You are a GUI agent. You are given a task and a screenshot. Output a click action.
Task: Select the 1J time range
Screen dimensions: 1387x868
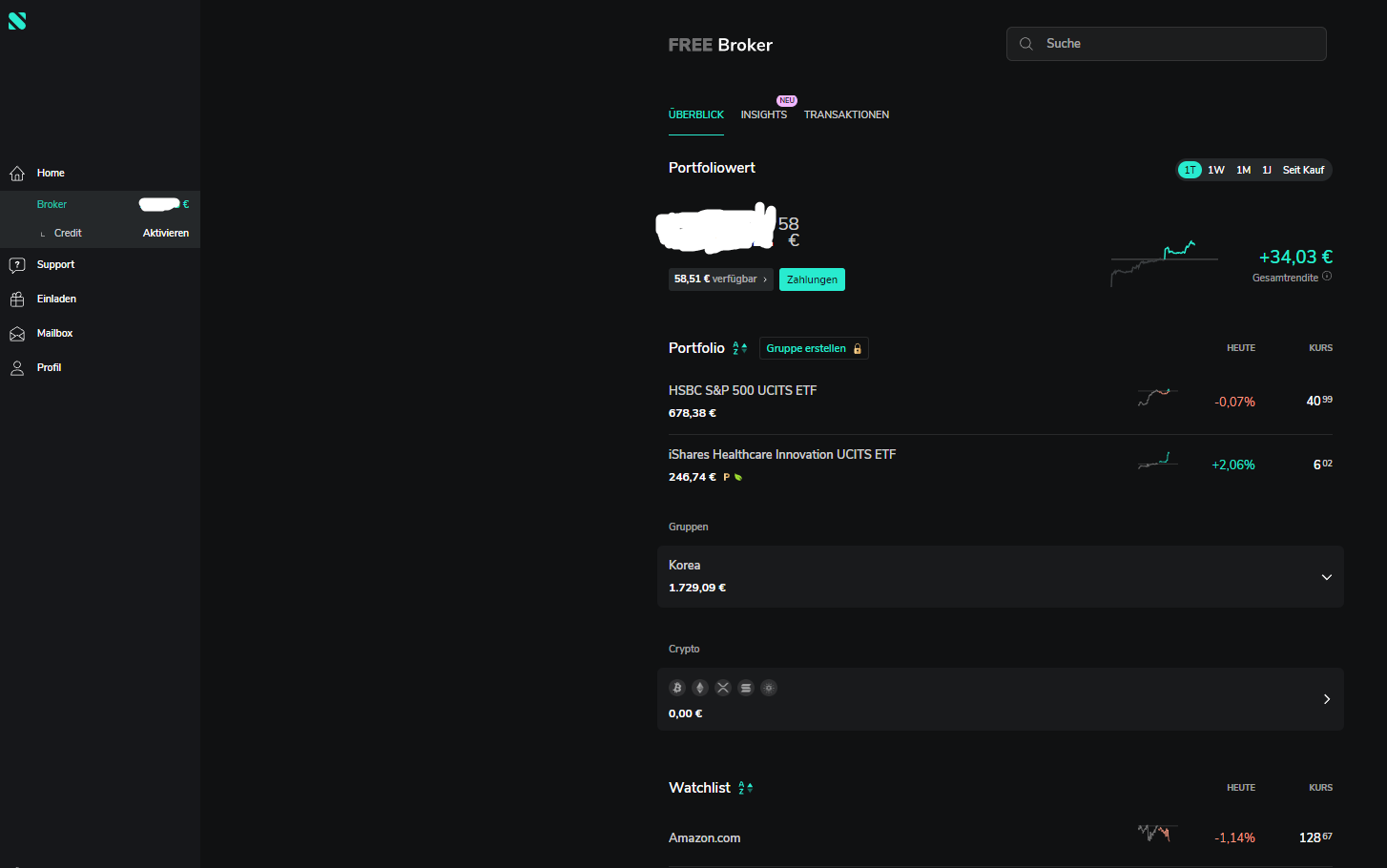pyautogui.click(x=1267, y=170)
